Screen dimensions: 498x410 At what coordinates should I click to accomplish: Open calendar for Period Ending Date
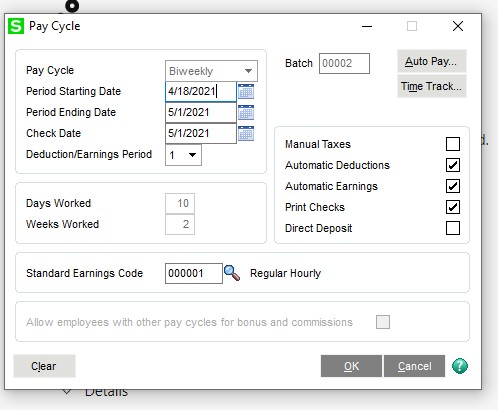246,112
